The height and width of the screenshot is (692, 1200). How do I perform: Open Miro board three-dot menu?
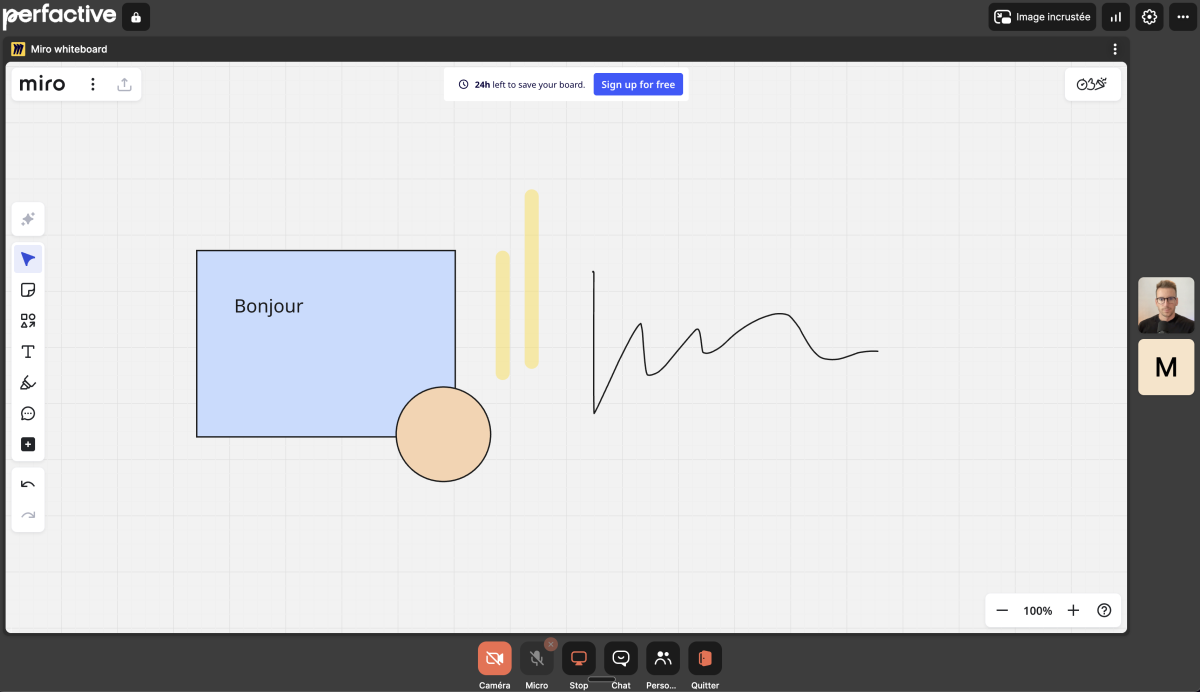click(x=93, y=85)
